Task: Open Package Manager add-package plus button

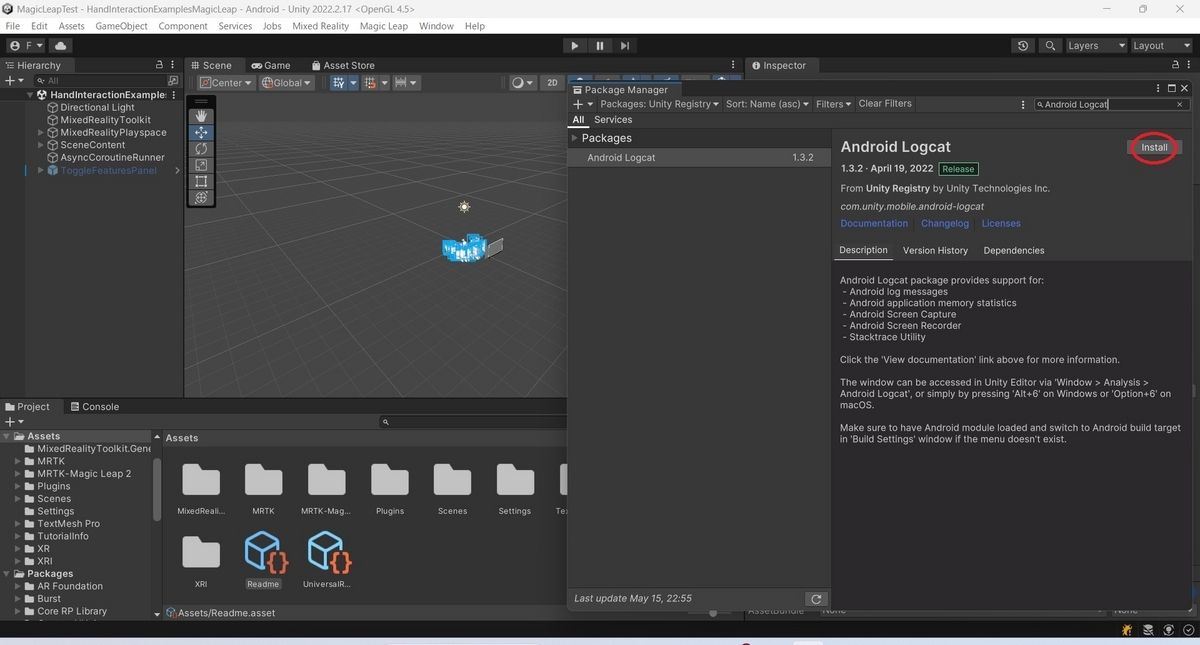Action: pyautogui.click(x=582, y=104)
